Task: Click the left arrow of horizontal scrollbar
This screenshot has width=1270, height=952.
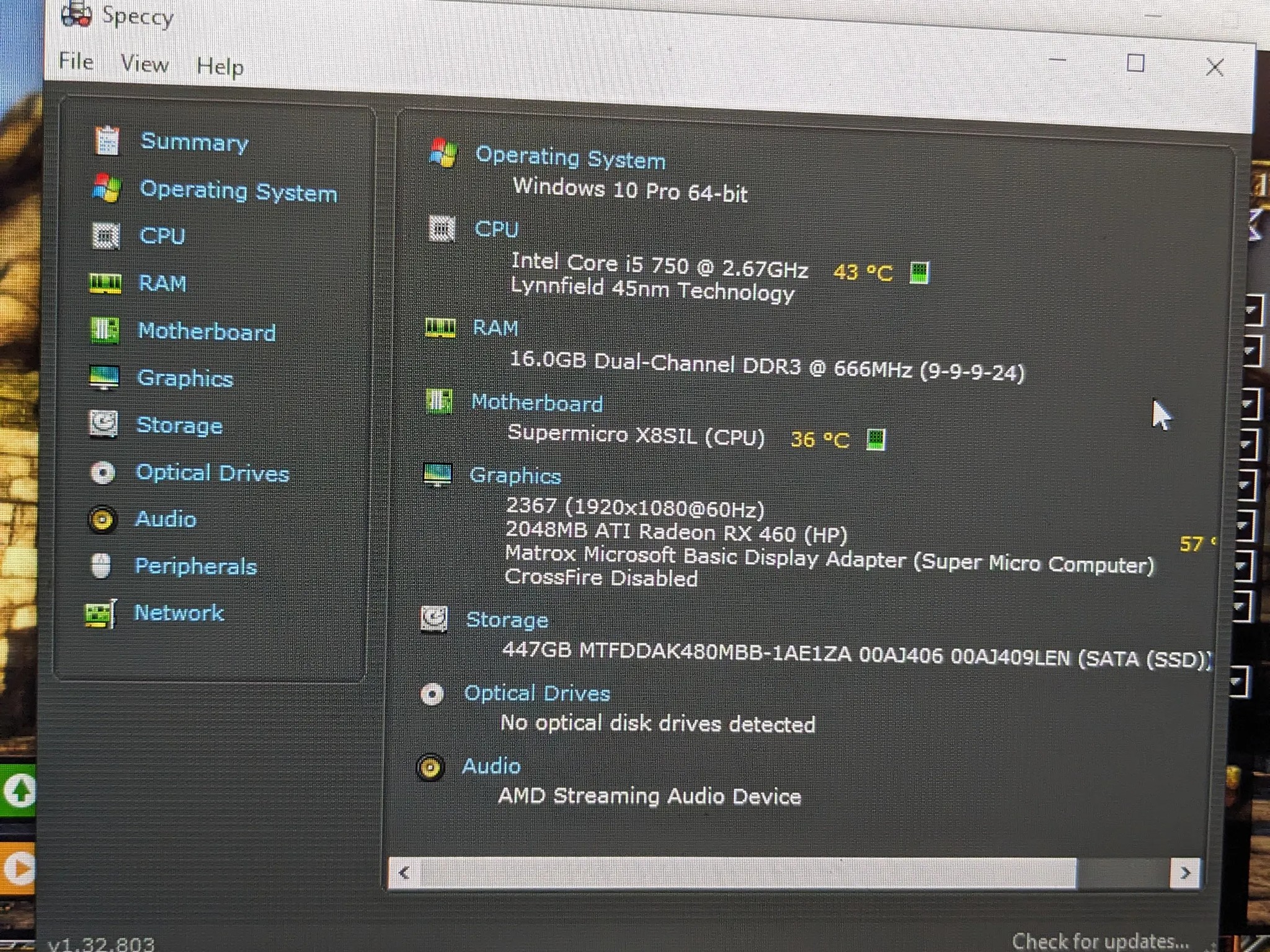Action: (404, 873)
